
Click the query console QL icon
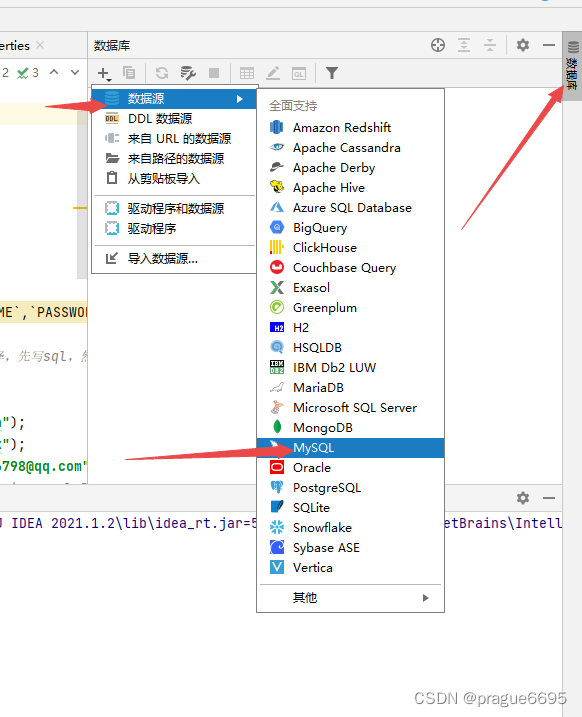299,73
